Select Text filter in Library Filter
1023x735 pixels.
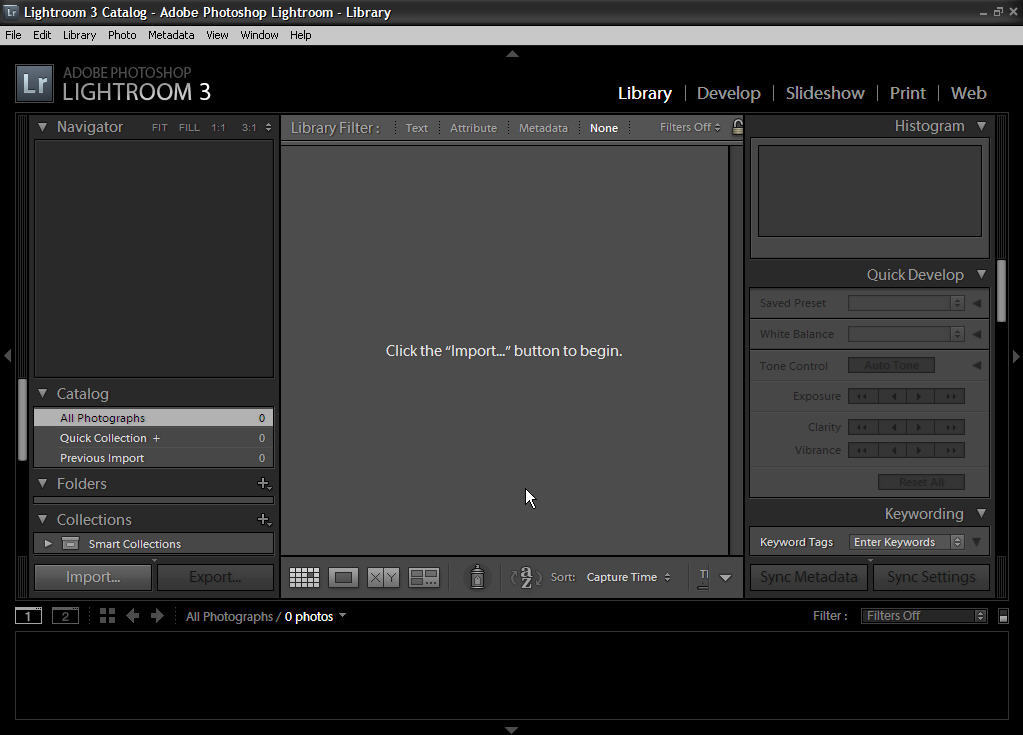(416, 128)
